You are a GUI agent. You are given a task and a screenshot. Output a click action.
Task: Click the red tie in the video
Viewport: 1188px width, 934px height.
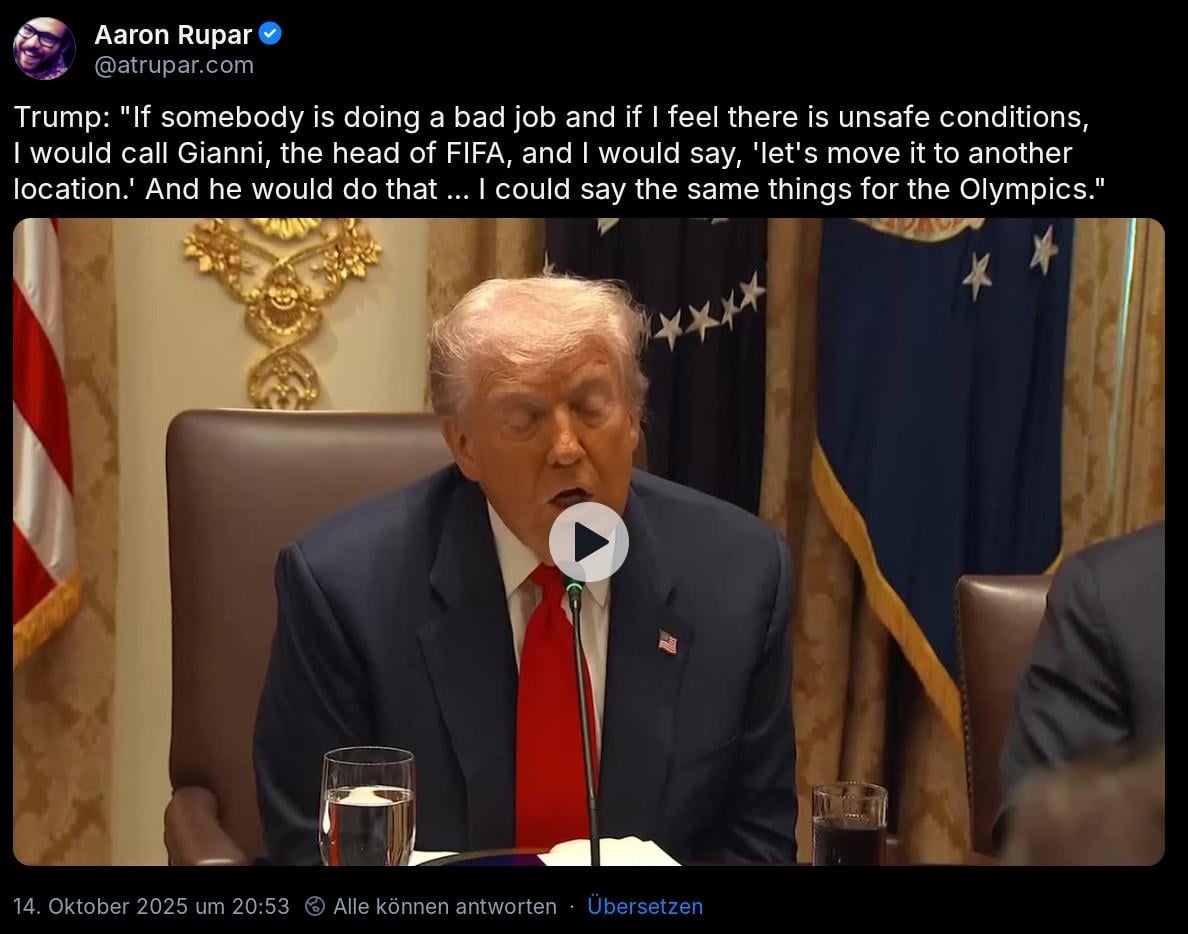(552, 712)
